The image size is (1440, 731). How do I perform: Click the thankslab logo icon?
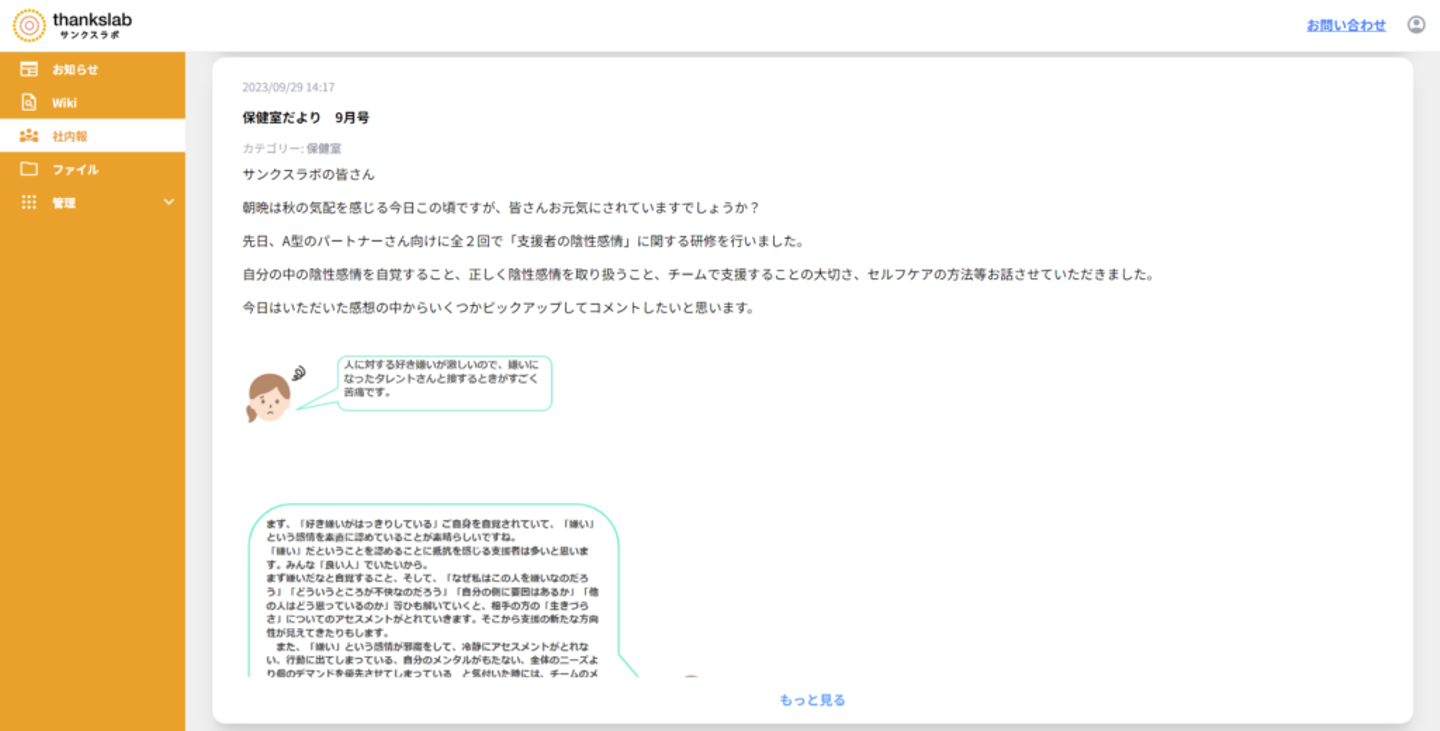click(29, 25)
